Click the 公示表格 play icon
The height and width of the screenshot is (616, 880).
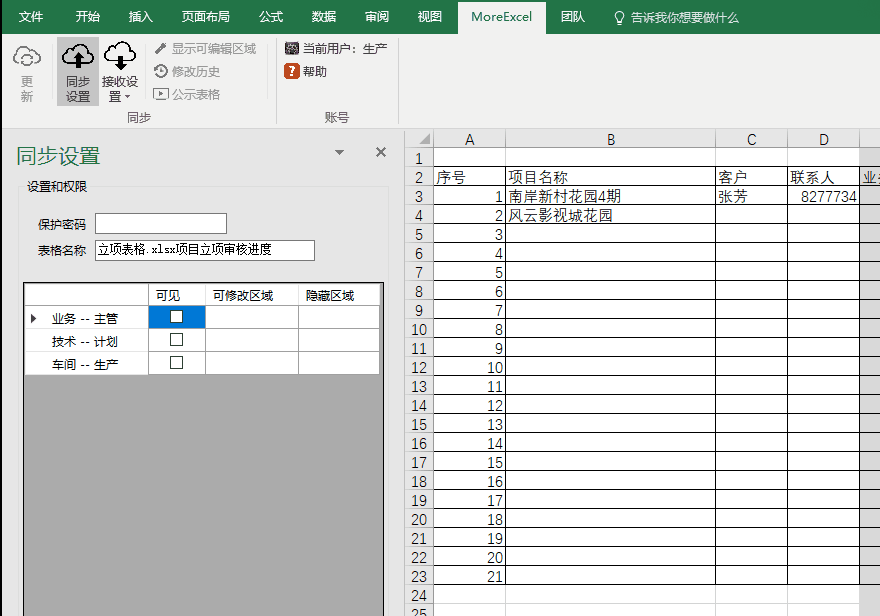pyautogui.click(x=161, y=94)
